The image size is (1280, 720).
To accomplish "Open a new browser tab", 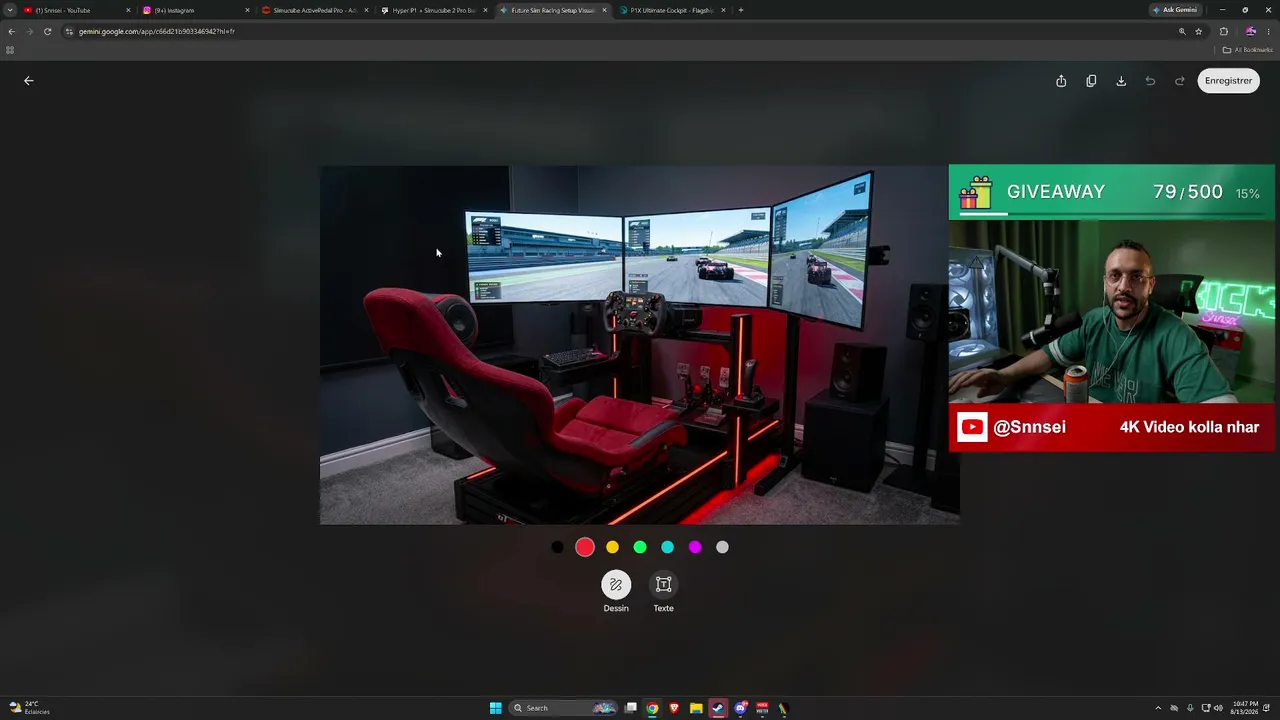I will click(x=741, y=10).
